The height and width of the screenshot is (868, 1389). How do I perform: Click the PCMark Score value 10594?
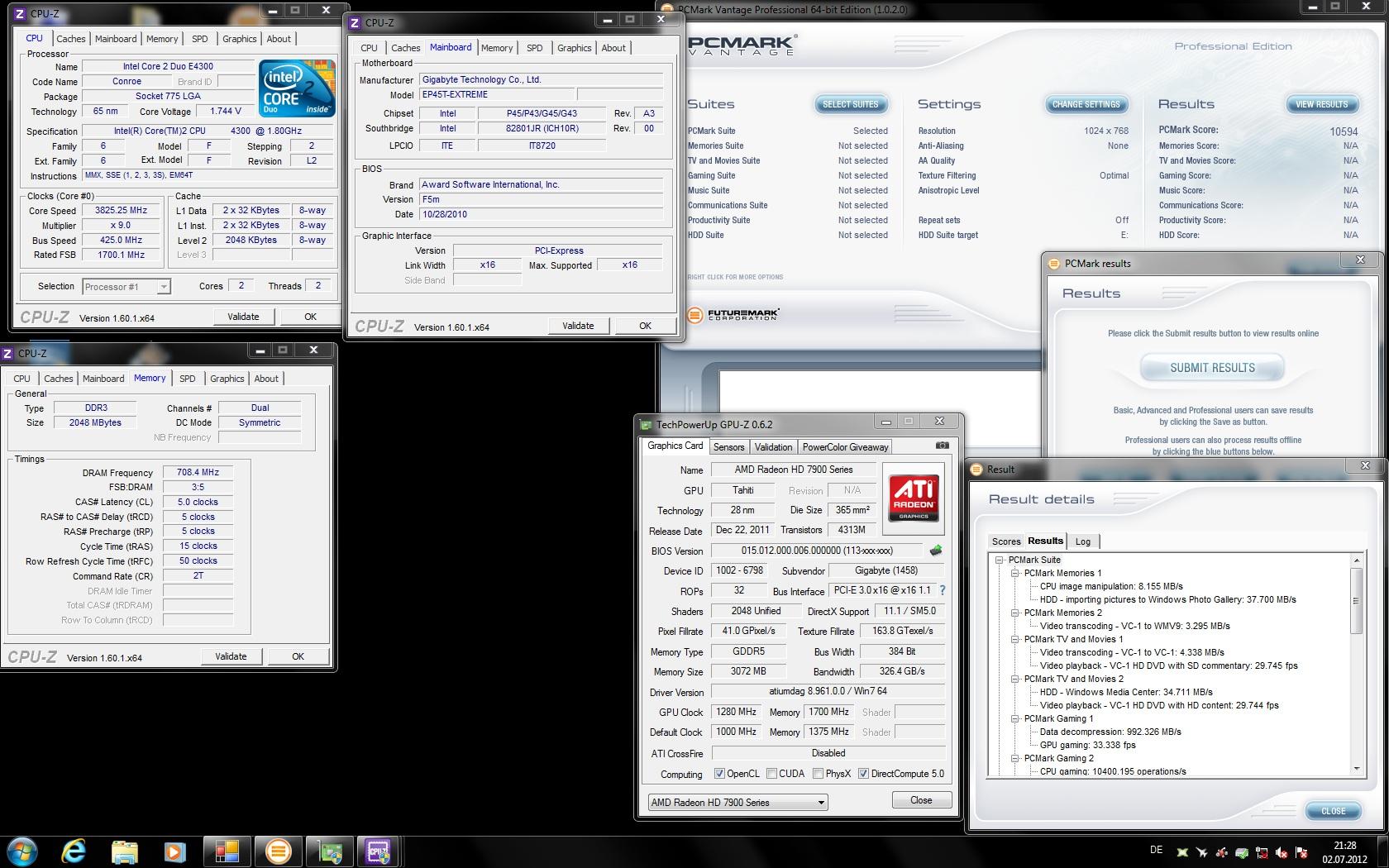coord(1344,131)
